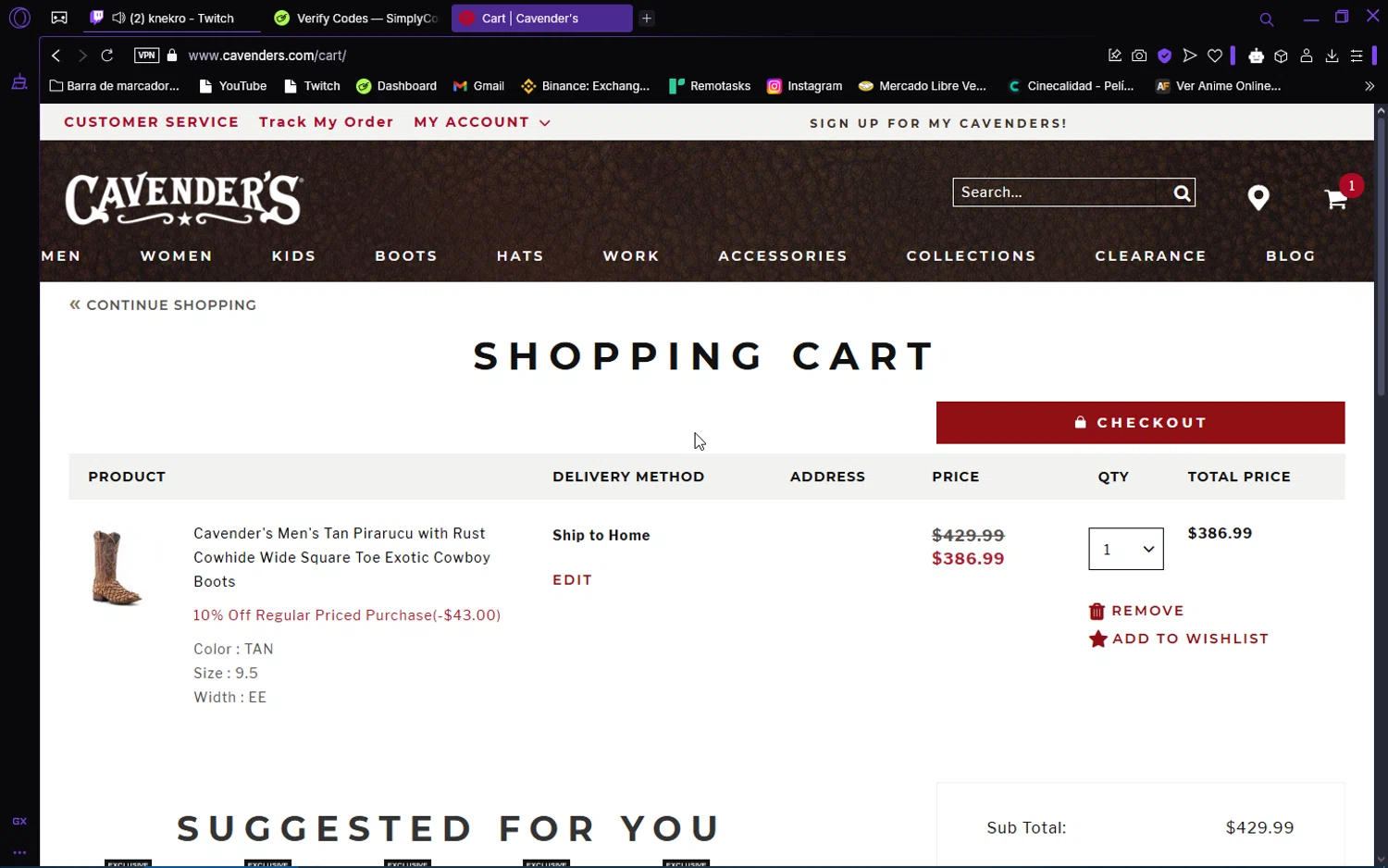This screenshot has height=868, width=1388.
Task: Open the browser tab search icon
Action: tap(1266, 19)
